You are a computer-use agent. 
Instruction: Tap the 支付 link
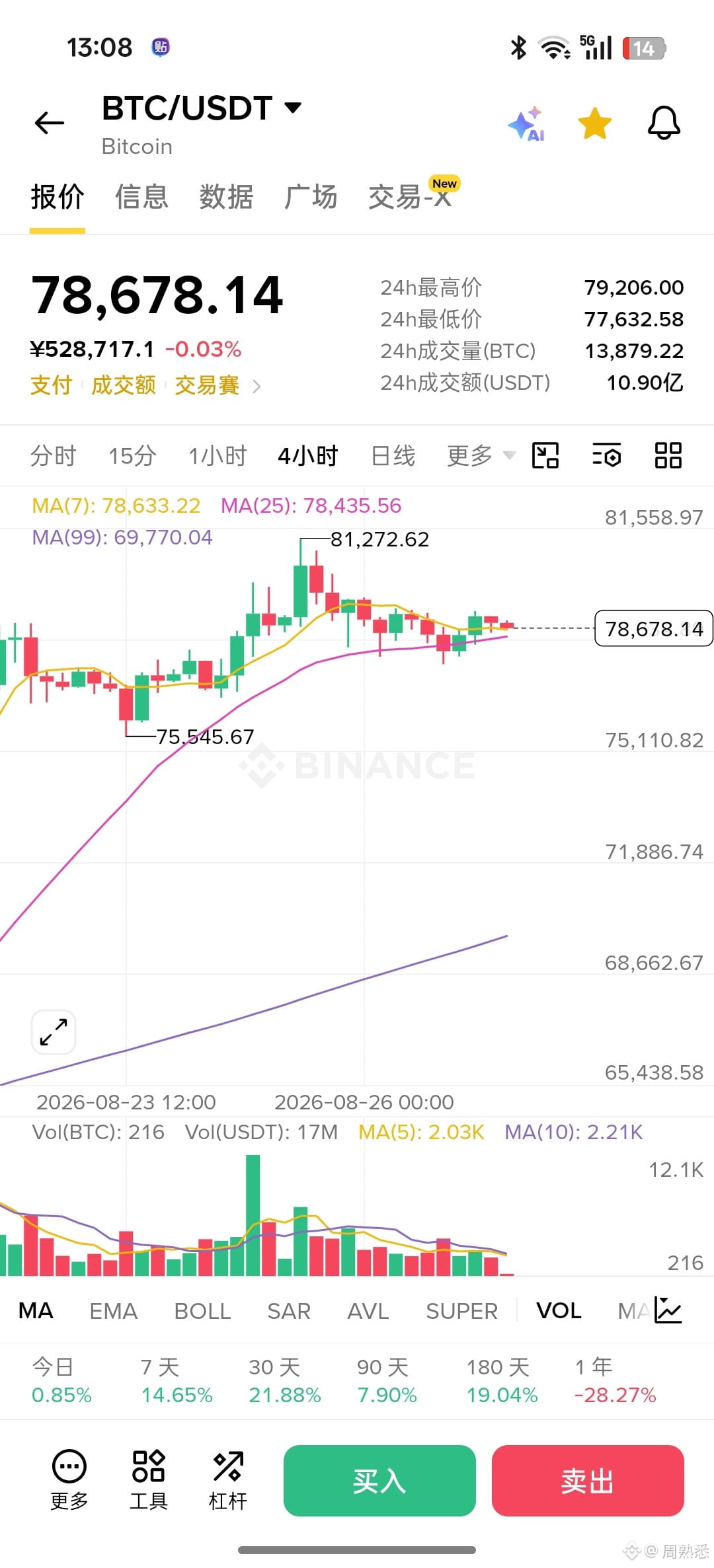pyautogui.click(x=51, y=385)
